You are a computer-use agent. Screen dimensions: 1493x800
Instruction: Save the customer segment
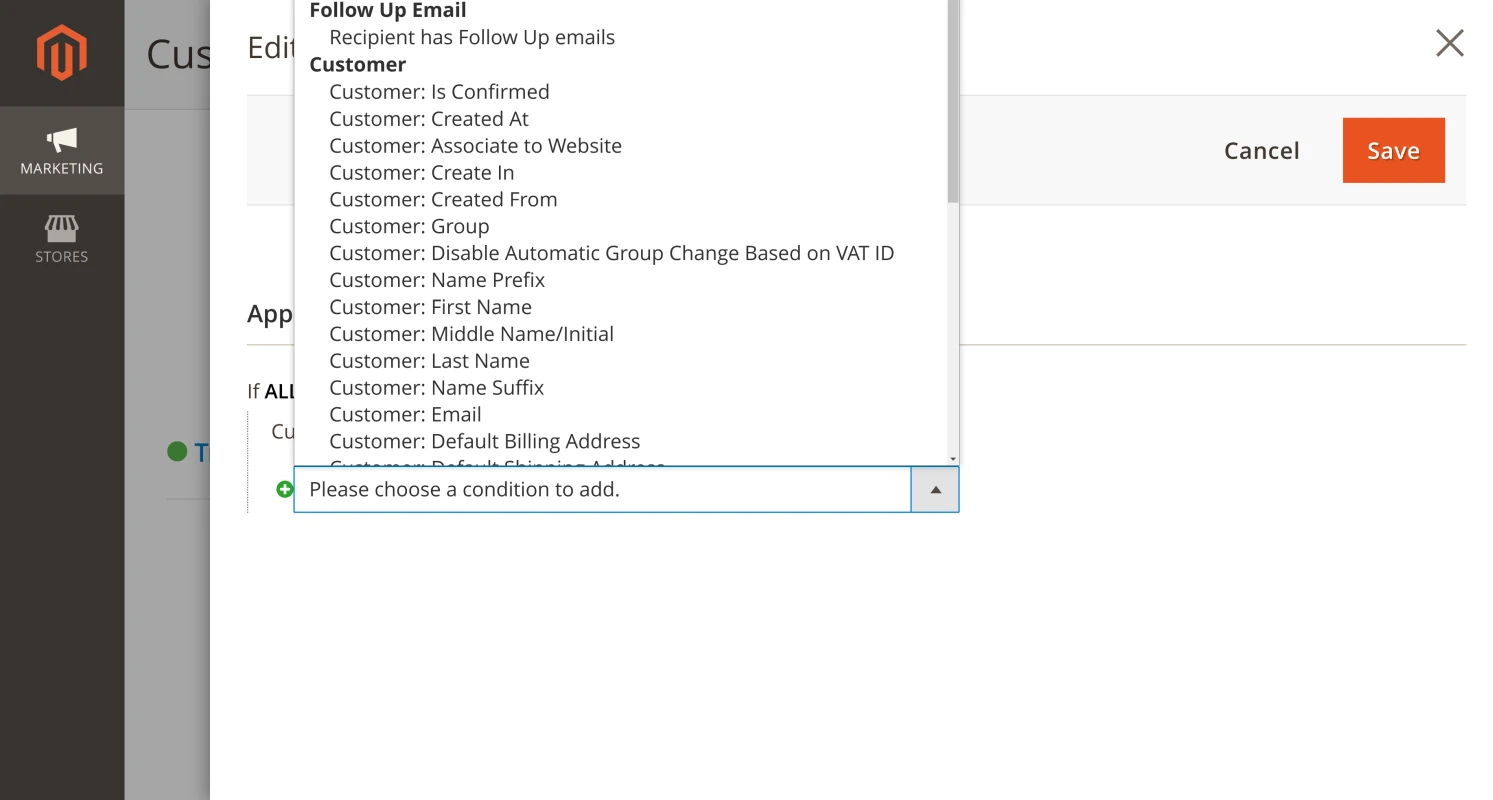coord(1393,150)
